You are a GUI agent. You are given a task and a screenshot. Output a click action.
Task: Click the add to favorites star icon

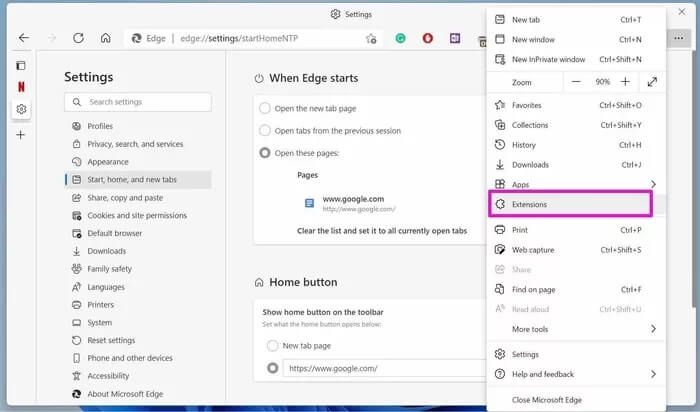pyautogui.click(x=371, y=39)
